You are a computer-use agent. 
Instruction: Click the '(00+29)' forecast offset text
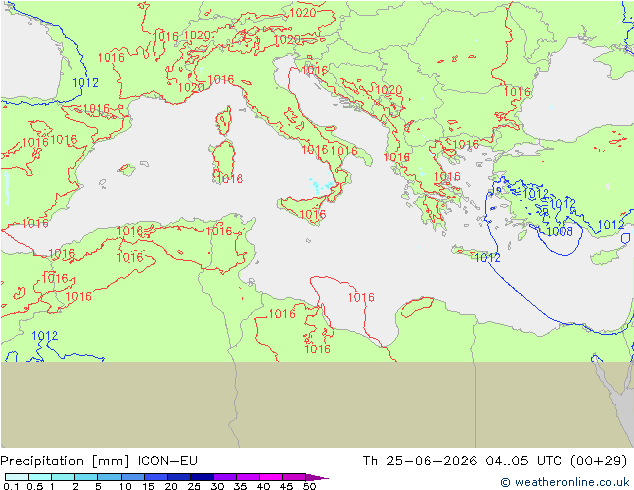click(598, 461)
